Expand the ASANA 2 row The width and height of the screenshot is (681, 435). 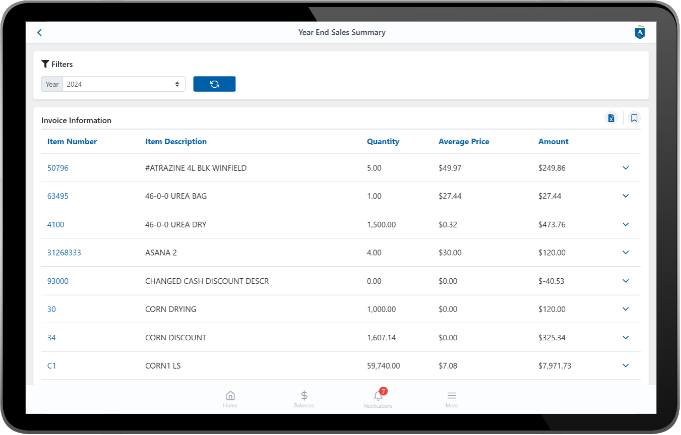pyautogui.click(x=626, y=252)
